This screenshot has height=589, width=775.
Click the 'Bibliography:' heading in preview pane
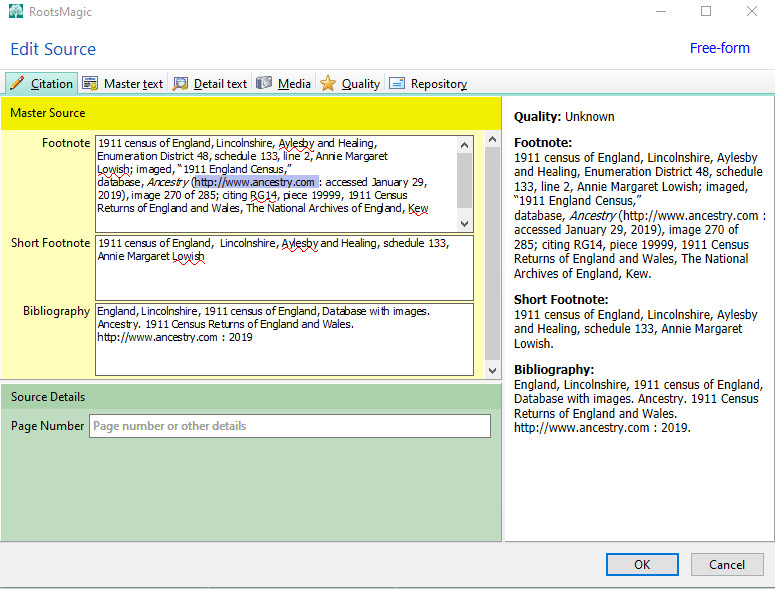554,370
